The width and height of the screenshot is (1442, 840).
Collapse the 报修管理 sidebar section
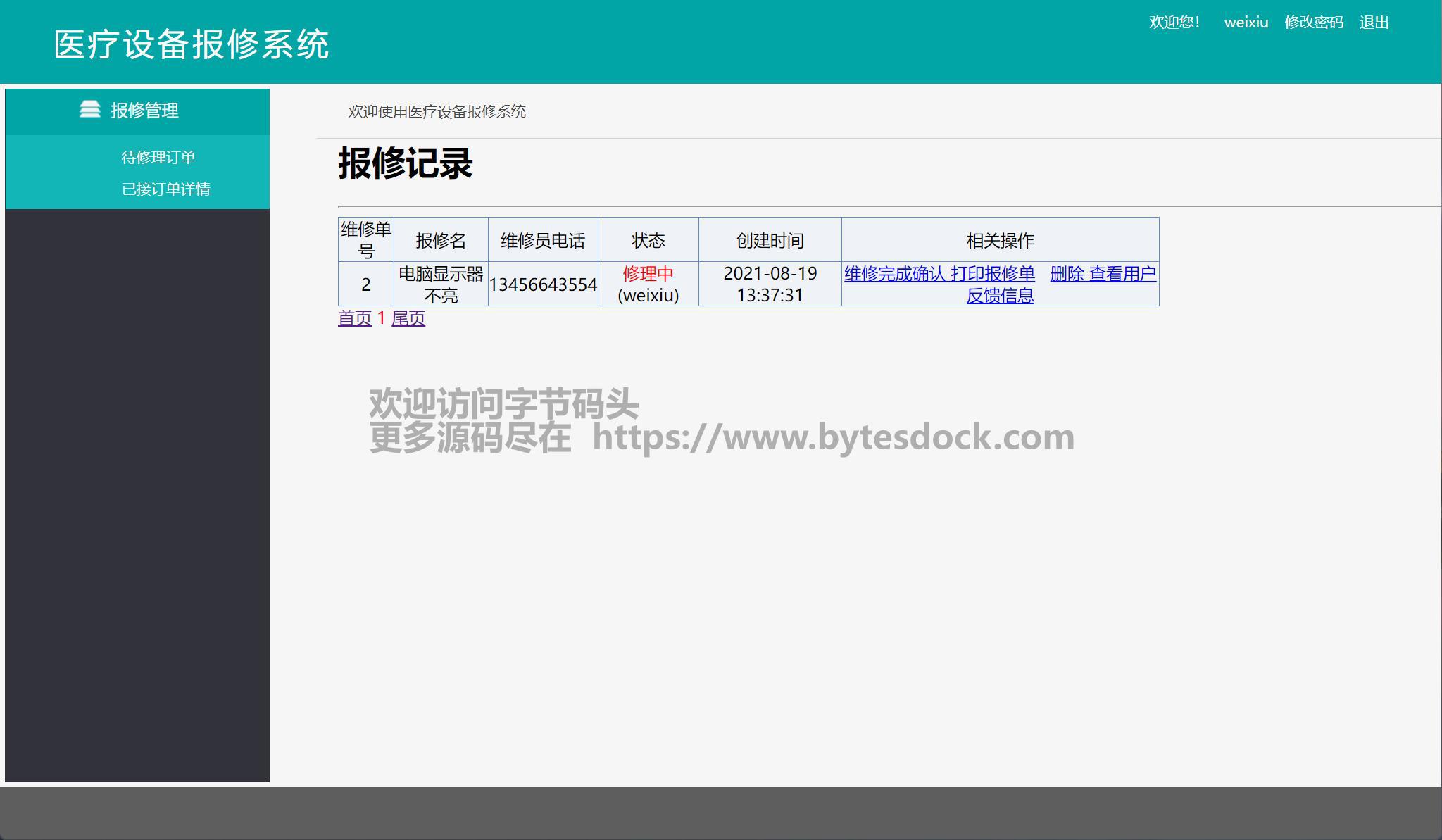[x=144, y=111]
